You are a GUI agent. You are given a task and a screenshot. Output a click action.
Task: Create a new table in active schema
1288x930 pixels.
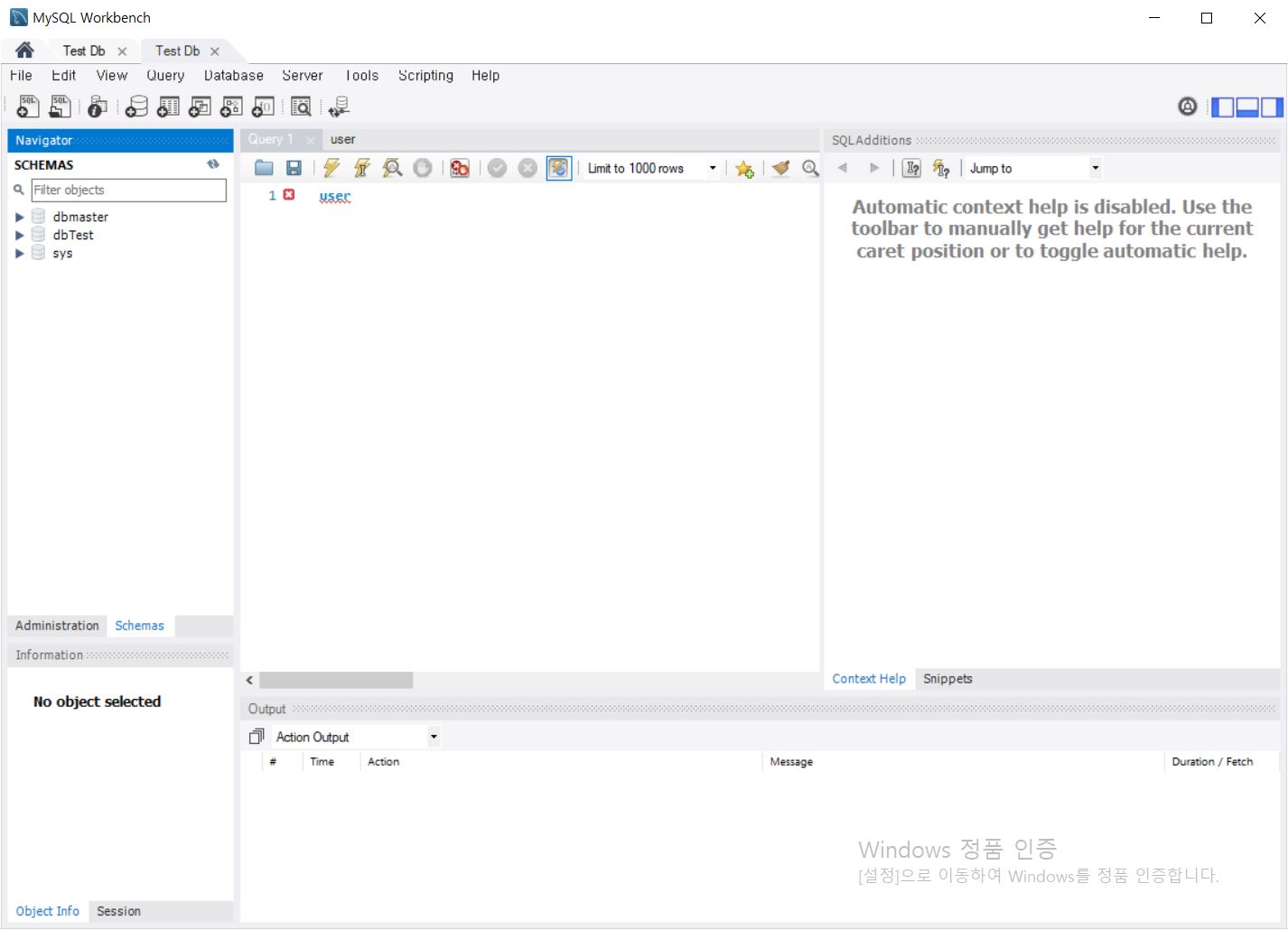click(x=168, y=107)
